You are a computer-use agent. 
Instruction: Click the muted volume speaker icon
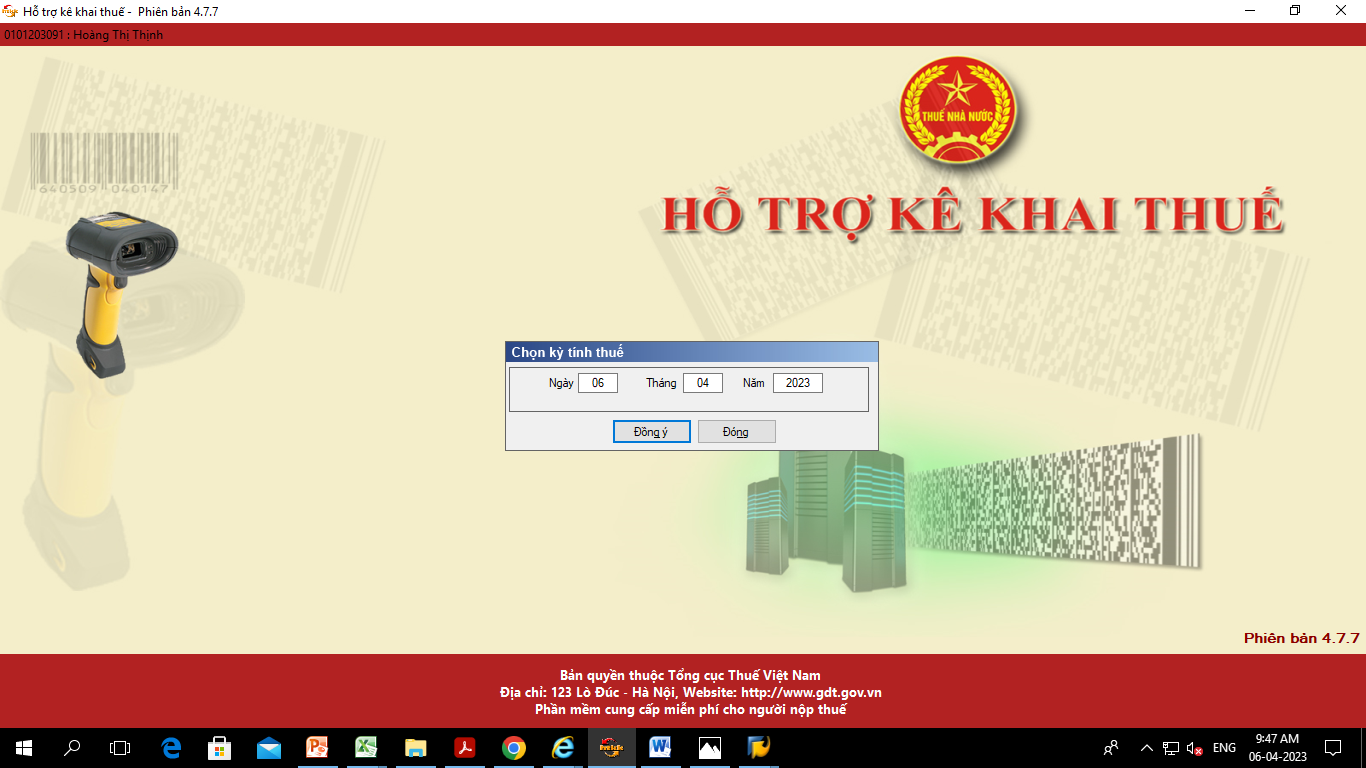click(1195, 747)
